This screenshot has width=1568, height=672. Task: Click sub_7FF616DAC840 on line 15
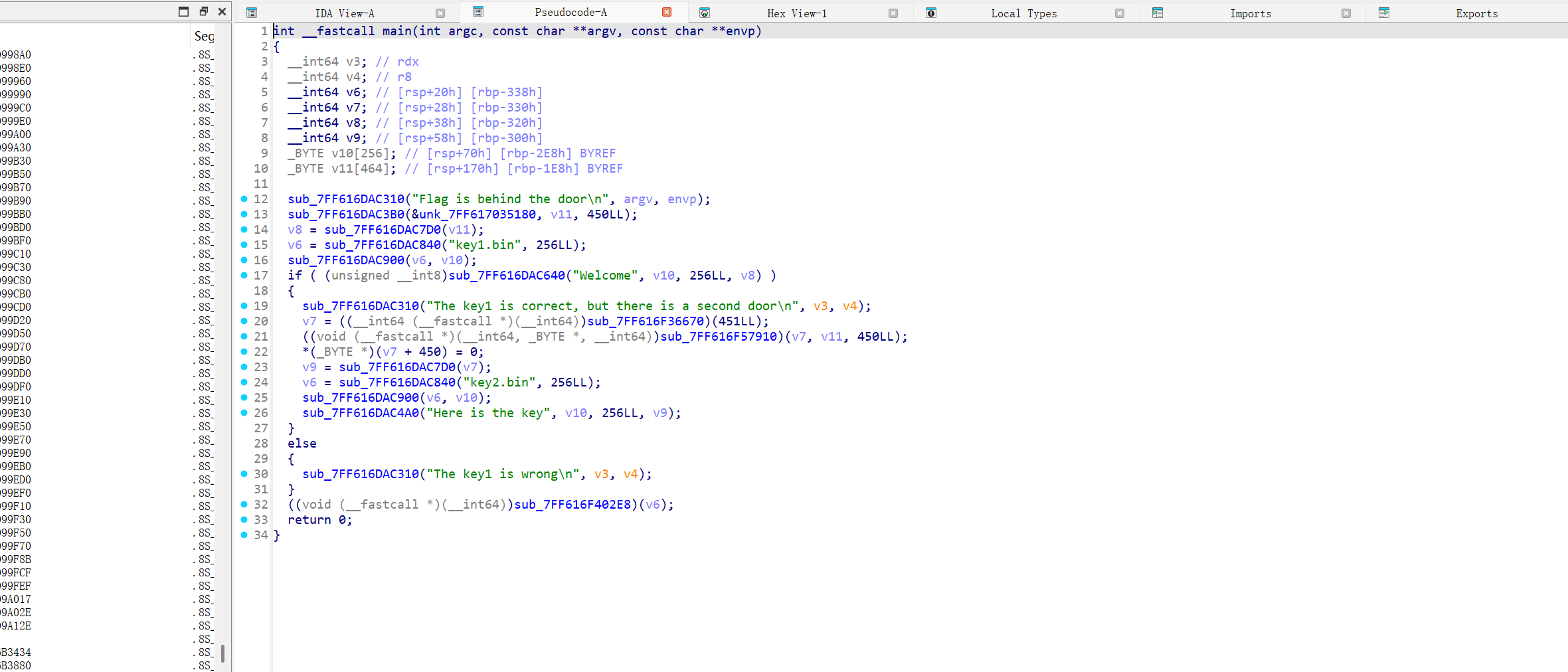point(383,245)
